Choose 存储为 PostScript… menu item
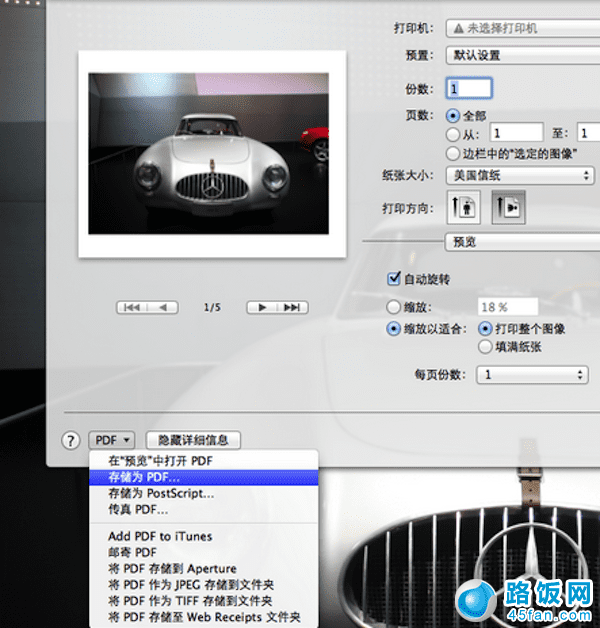 tap(203, 493)
